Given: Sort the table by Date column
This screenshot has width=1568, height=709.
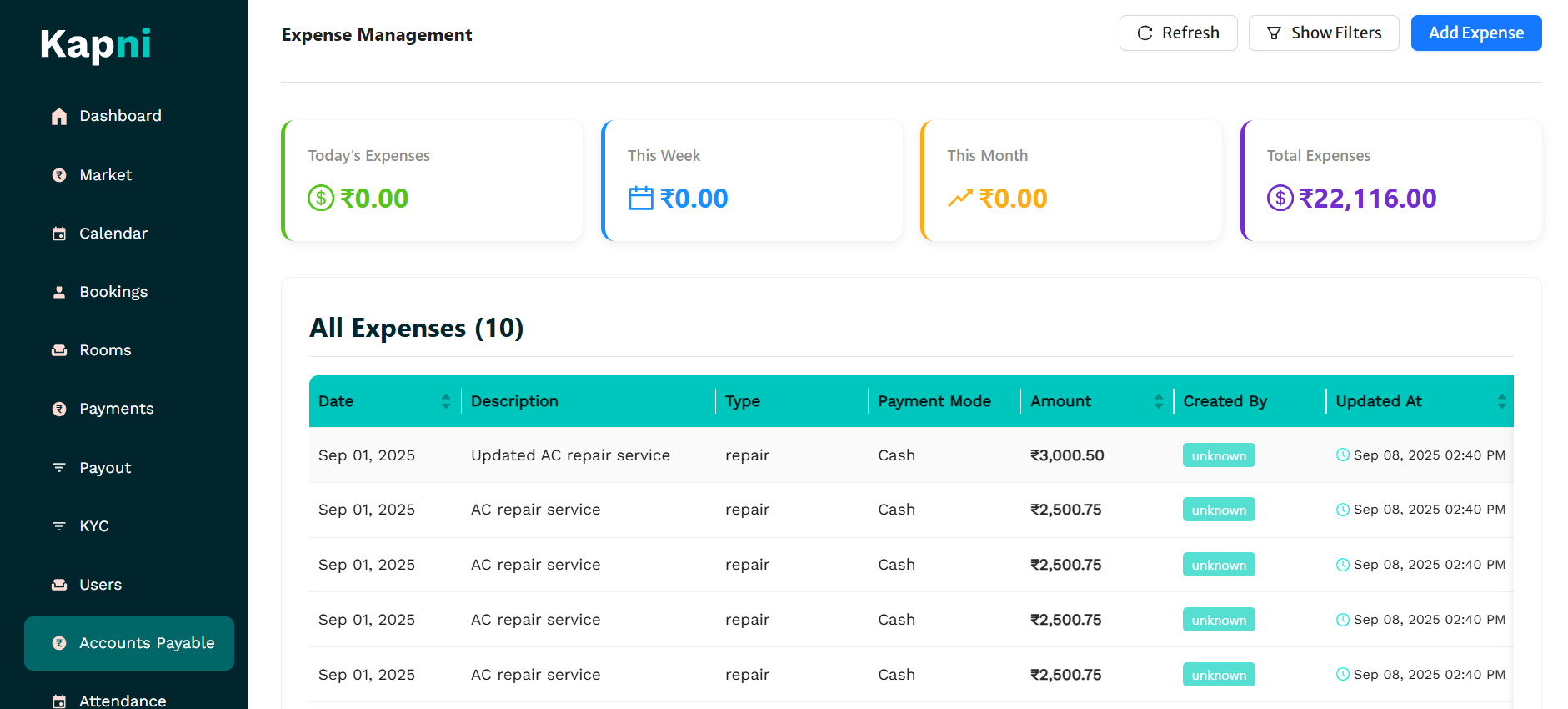Looking at the screenshot, I should (445, 401).
